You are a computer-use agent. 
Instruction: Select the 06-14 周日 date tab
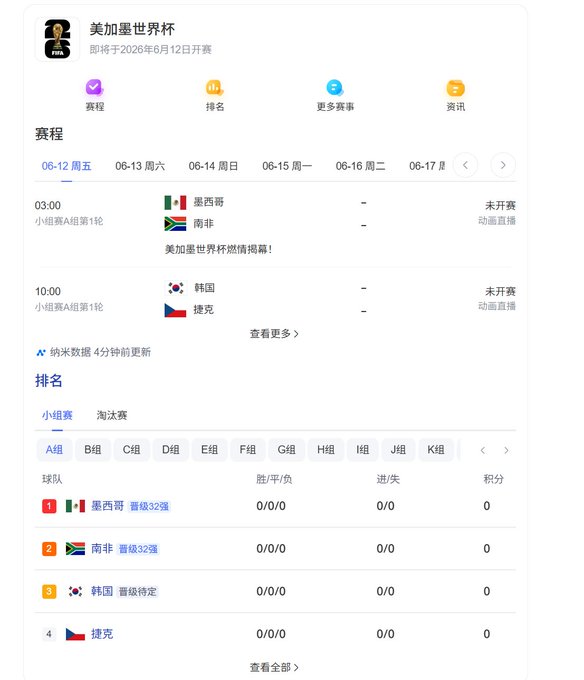pos(213,166)
